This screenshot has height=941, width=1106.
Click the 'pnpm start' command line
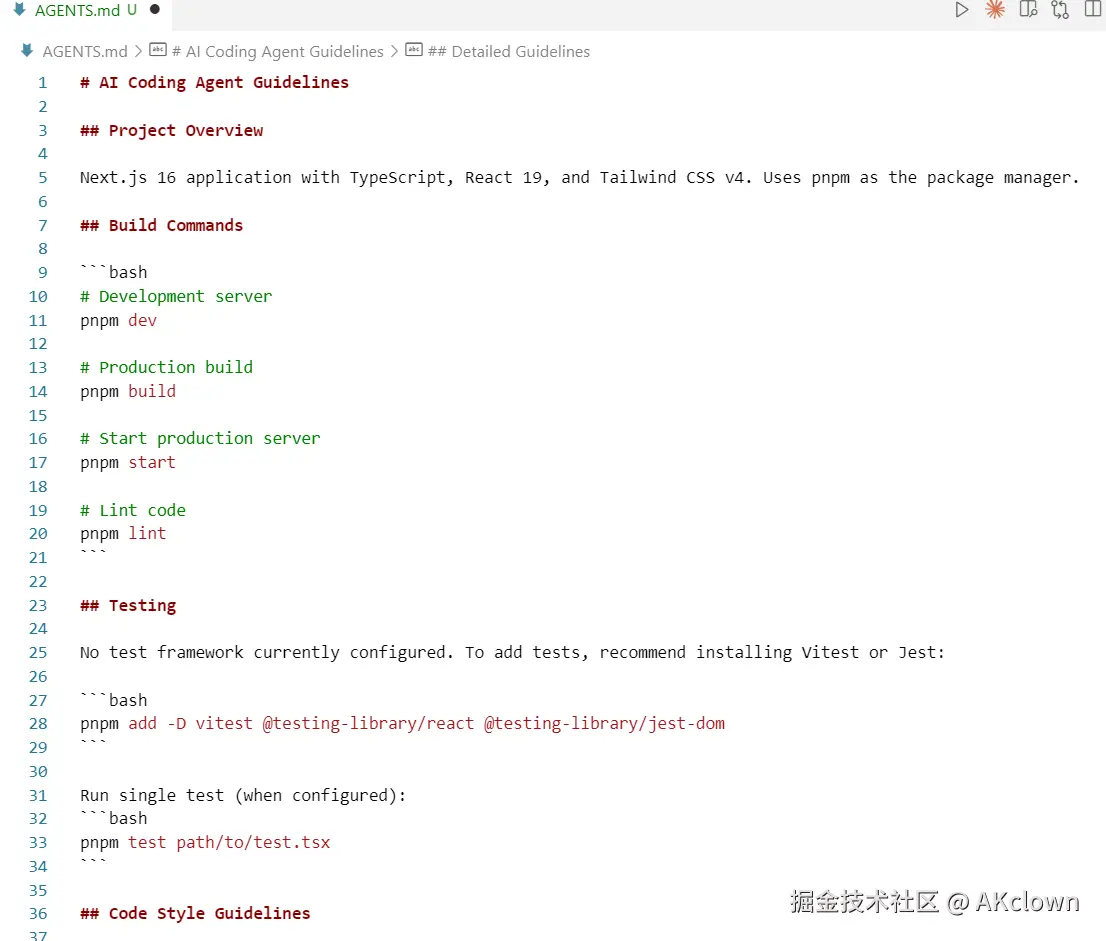128,463
